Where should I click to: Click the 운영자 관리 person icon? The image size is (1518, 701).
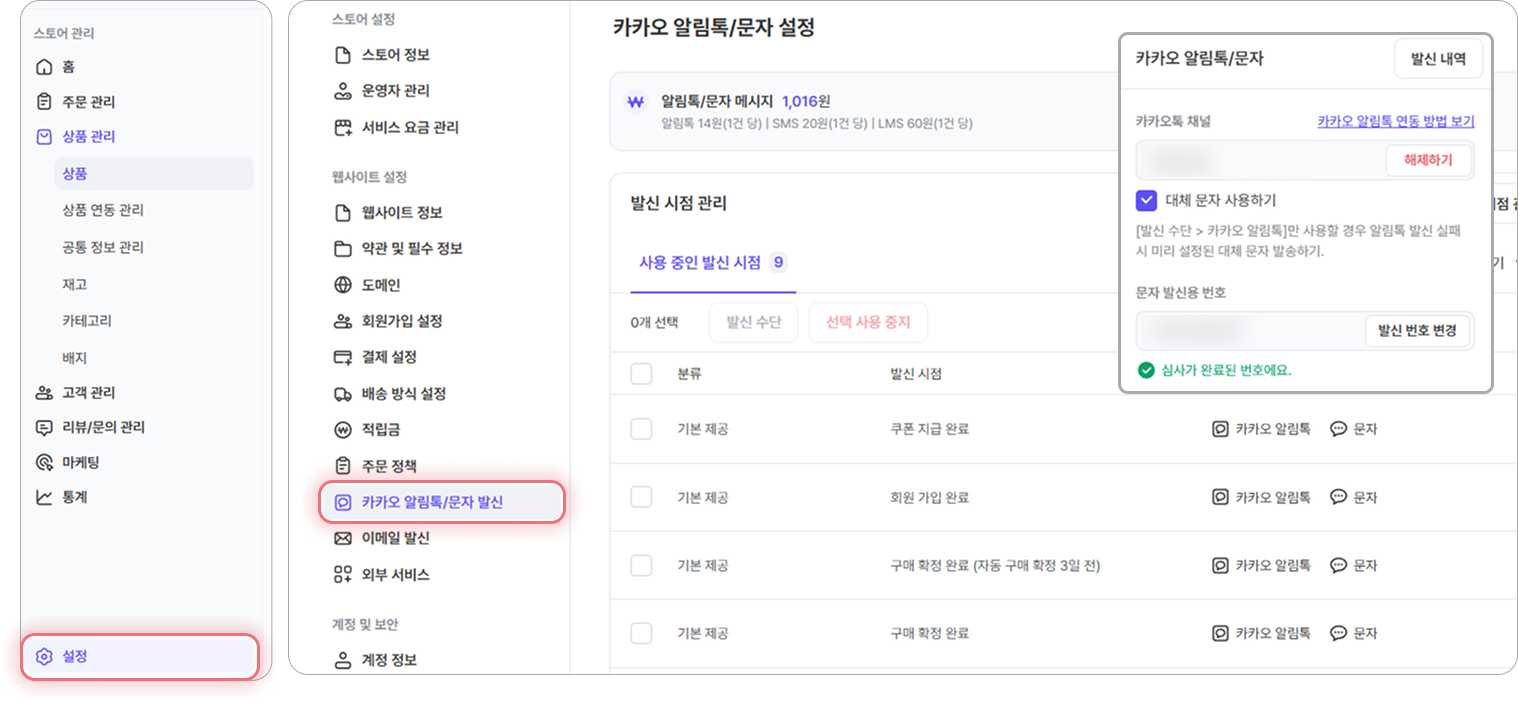click(x=343, y=91)
